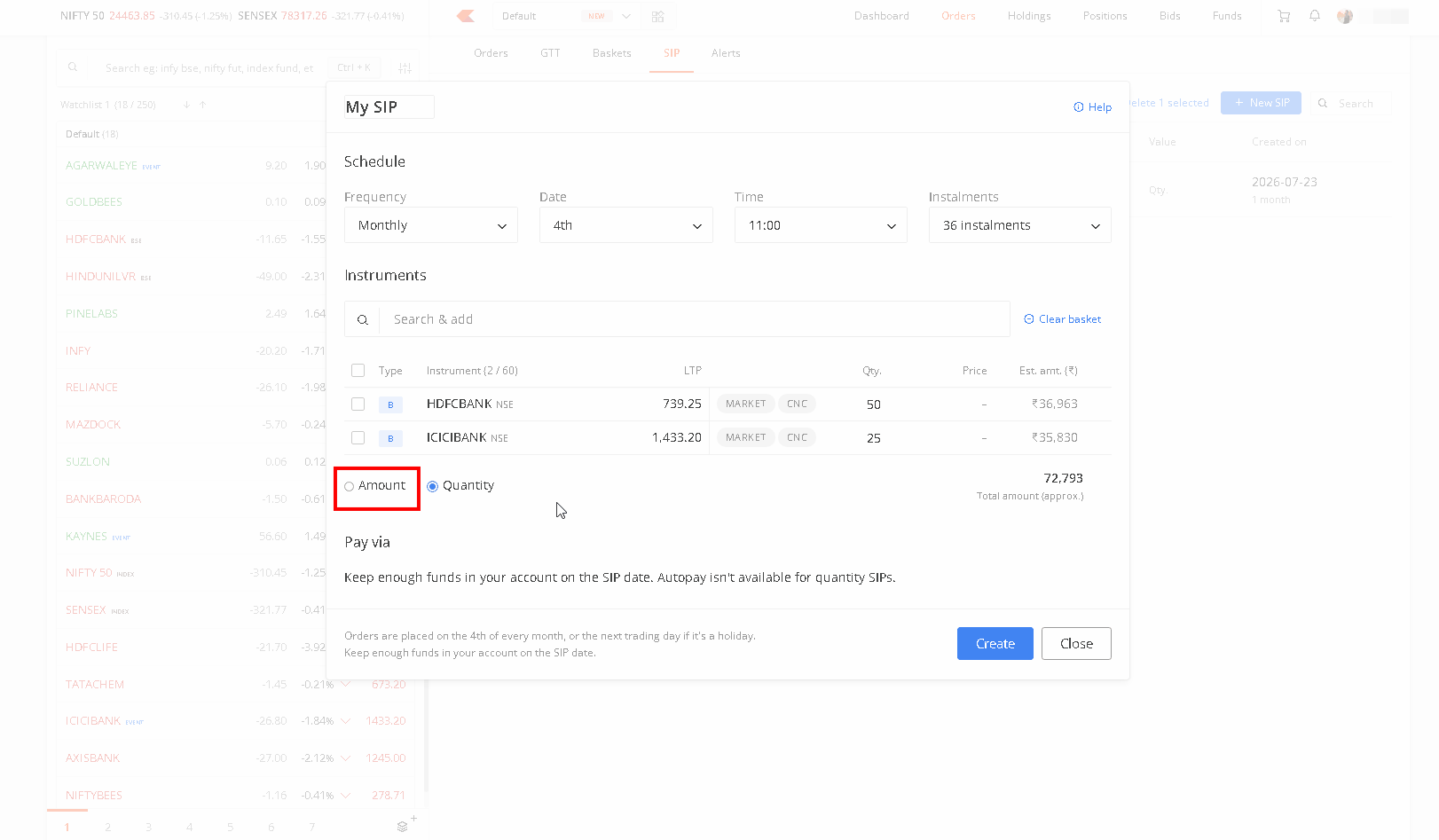
Task: Collapse the Default (18) watchlist group
Action: click(92, 134)
